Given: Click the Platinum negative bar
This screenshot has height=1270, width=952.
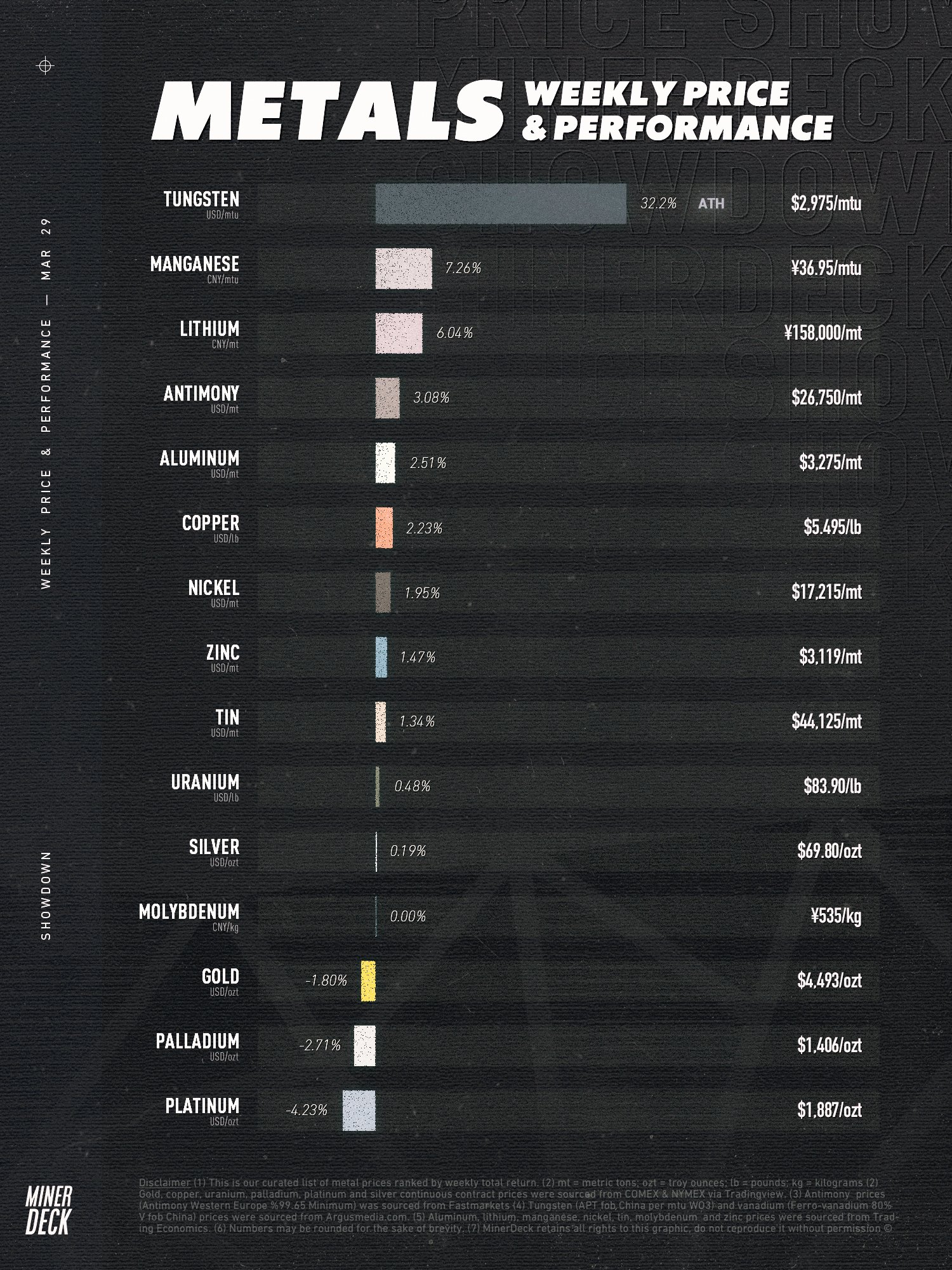Looking at the screenshot, I should [x=359, y=1111].
